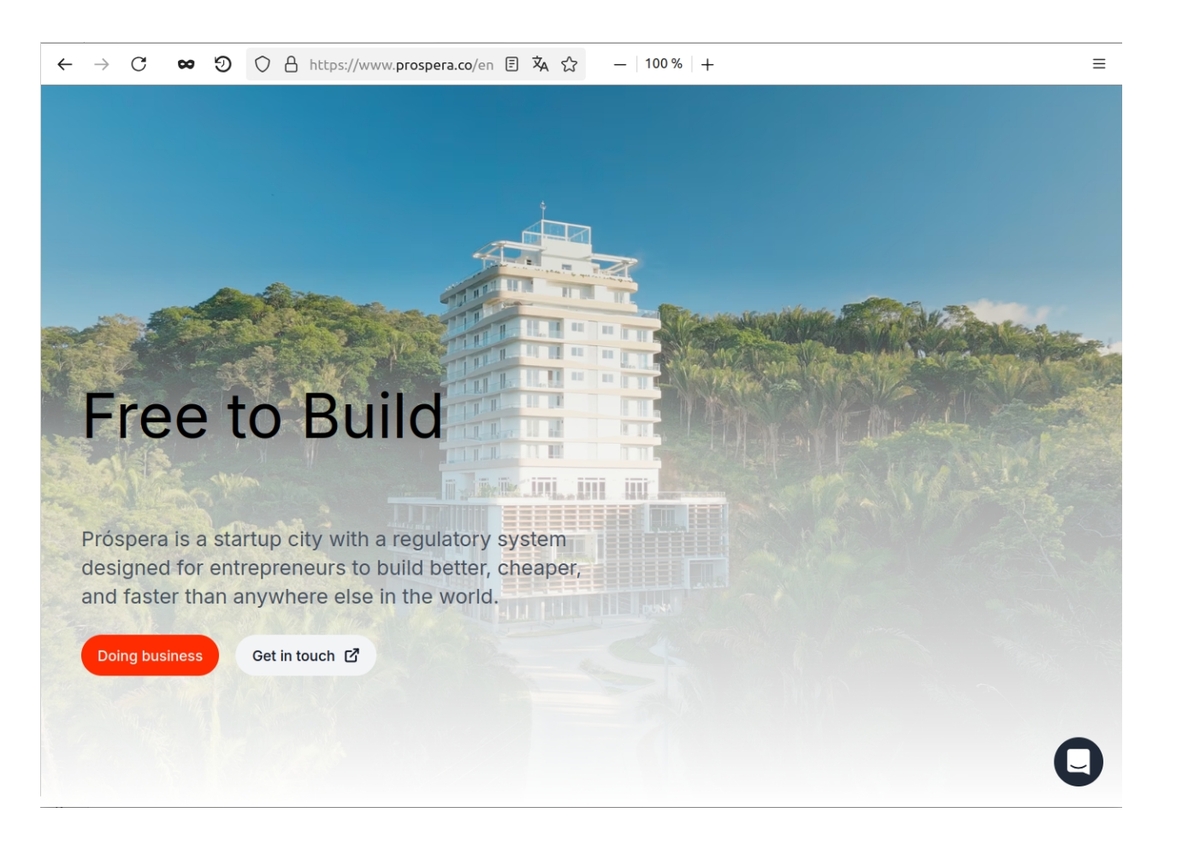1200x848 pixels.
Task: Open the browser hamburger menu
Action: pos(1099,64)
